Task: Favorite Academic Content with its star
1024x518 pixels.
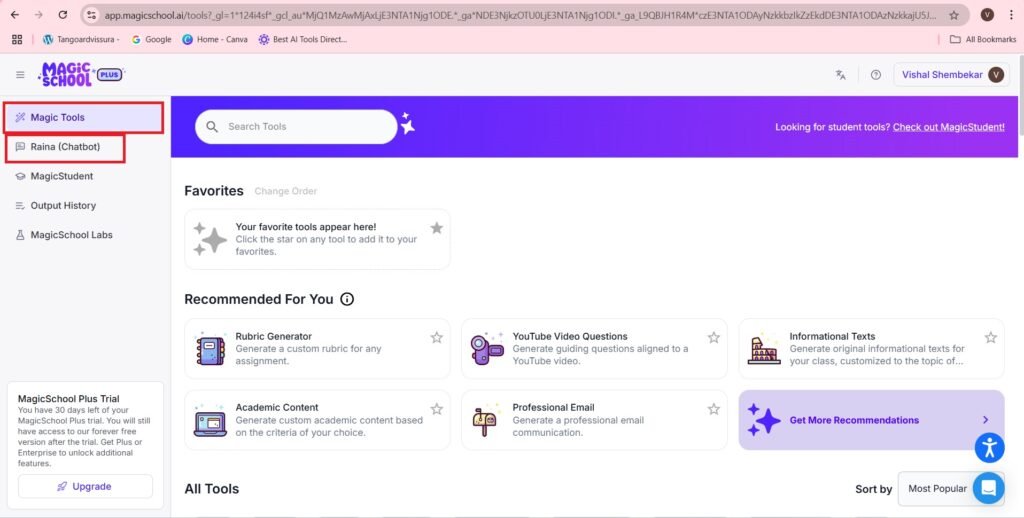Action: point(437,410)
